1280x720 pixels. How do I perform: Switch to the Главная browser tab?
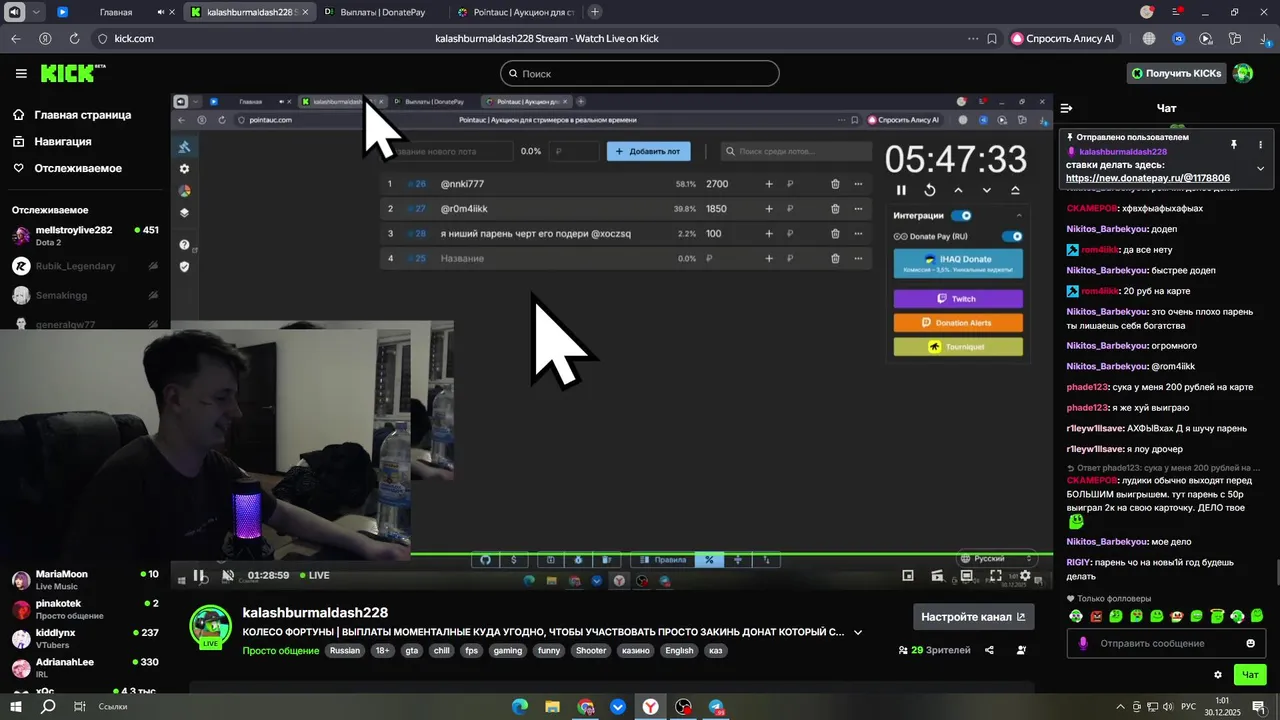coord(115,12)
